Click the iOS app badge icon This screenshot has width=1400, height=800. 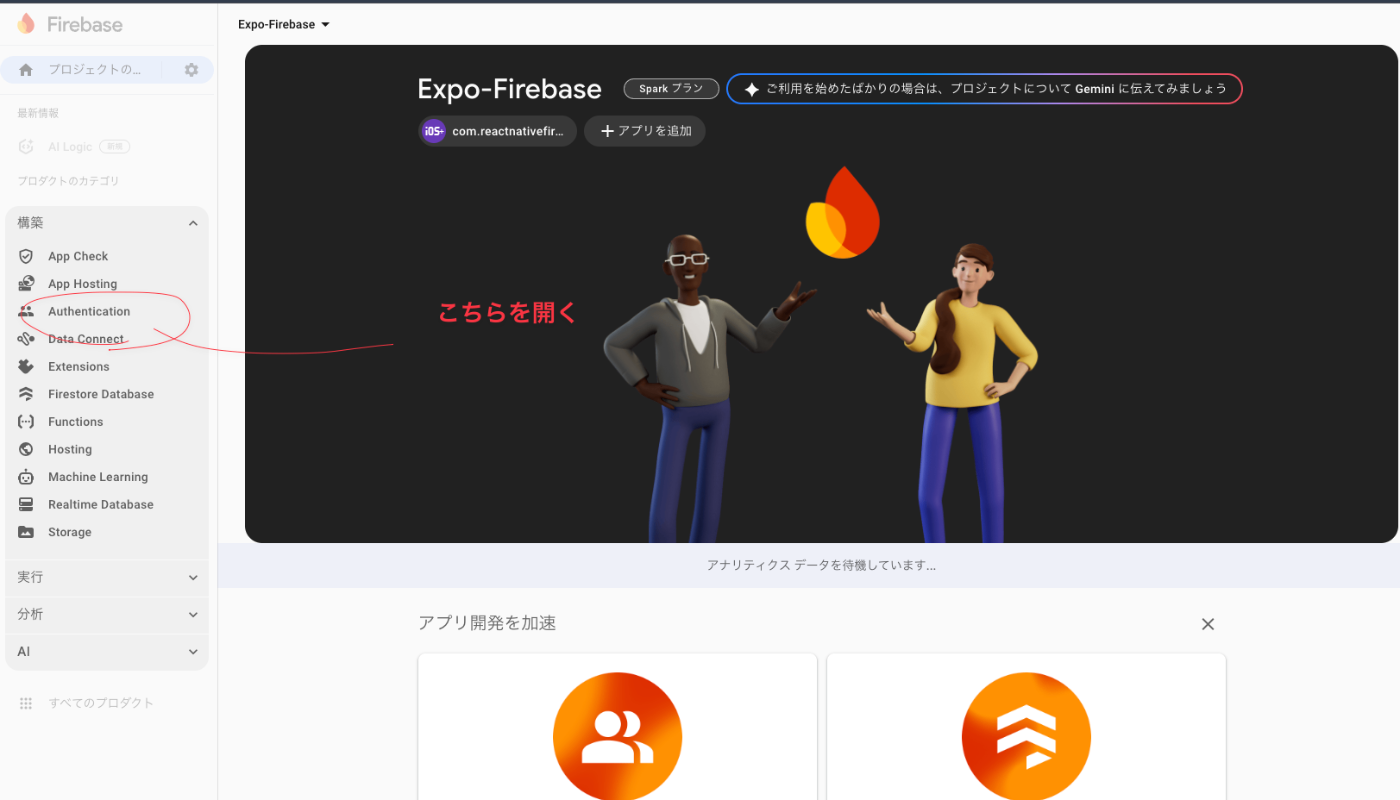click(433, 131)
